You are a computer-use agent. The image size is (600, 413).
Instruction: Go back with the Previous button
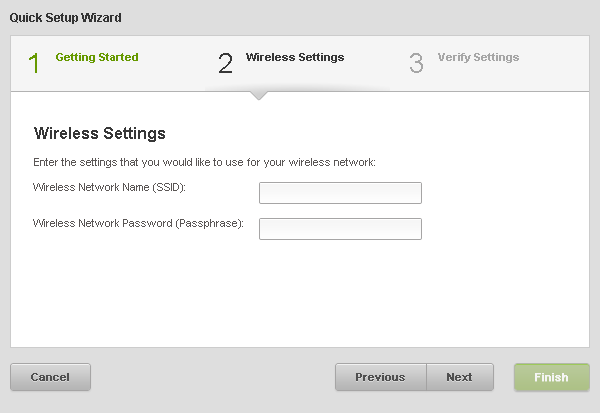coord(380,377)
